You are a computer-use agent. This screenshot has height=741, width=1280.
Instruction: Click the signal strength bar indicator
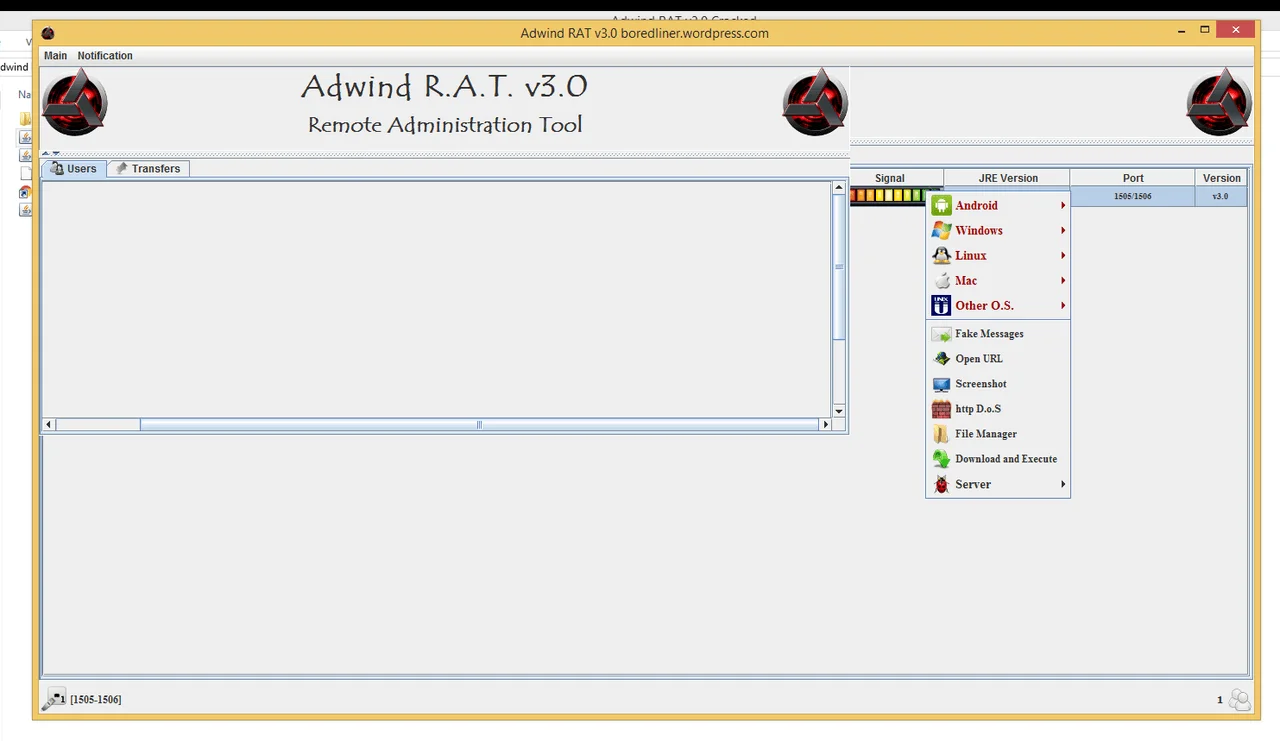point(886,195)
